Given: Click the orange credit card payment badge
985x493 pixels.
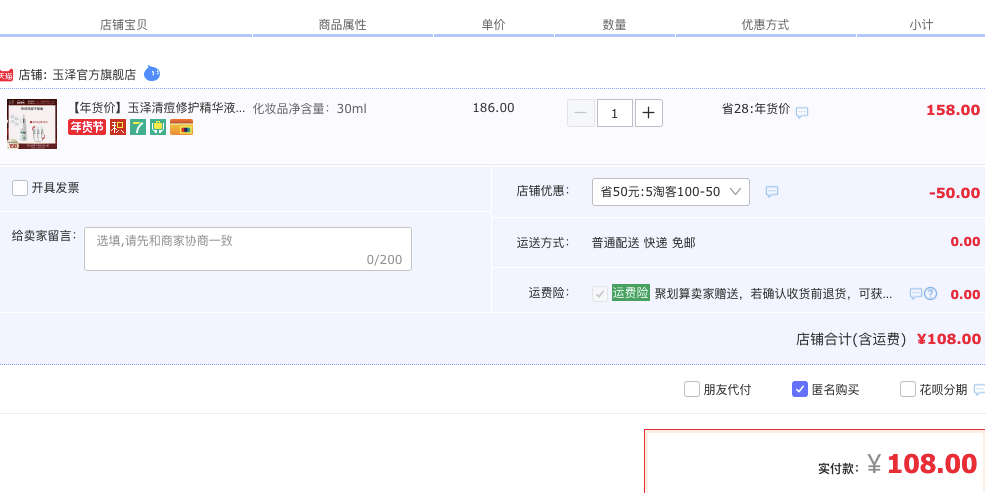Looking at the screenshot, I should [x=182, y=127].
